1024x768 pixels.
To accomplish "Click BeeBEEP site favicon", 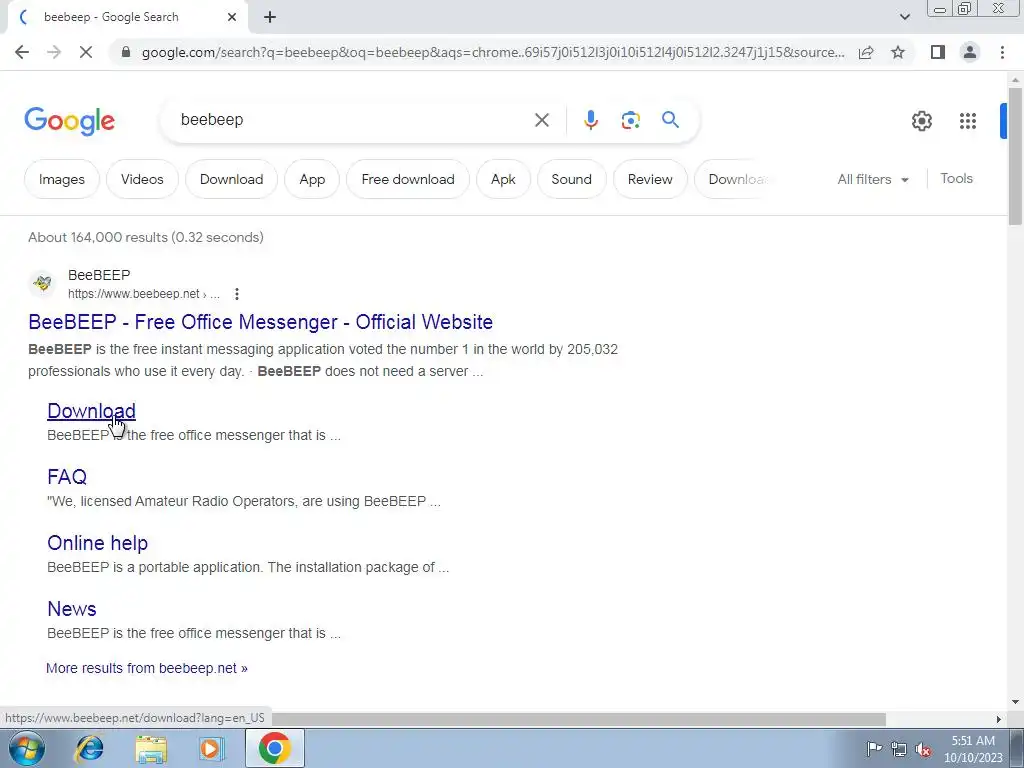I will point(42,283).
